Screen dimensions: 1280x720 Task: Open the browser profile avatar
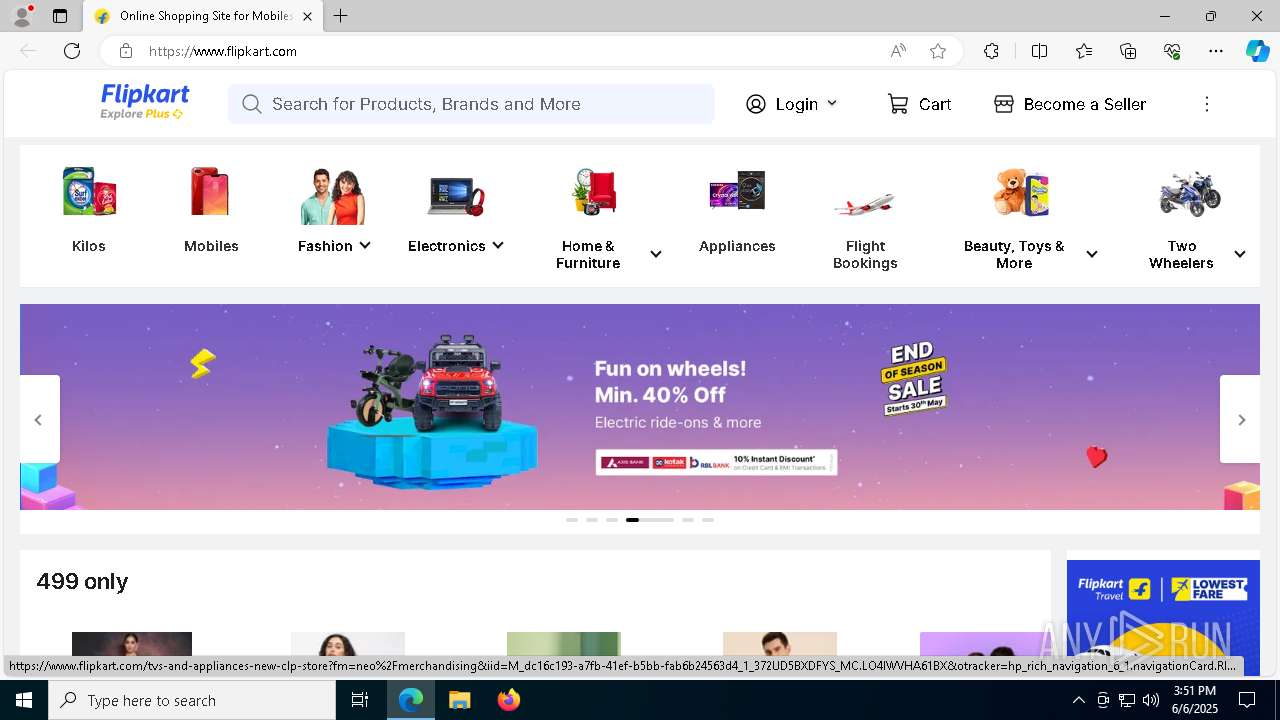pyautogui.click(x=22, y=16)
